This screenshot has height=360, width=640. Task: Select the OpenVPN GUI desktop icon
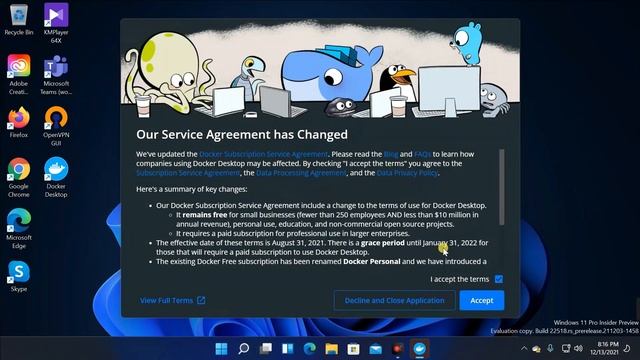(x=56, y=126)
